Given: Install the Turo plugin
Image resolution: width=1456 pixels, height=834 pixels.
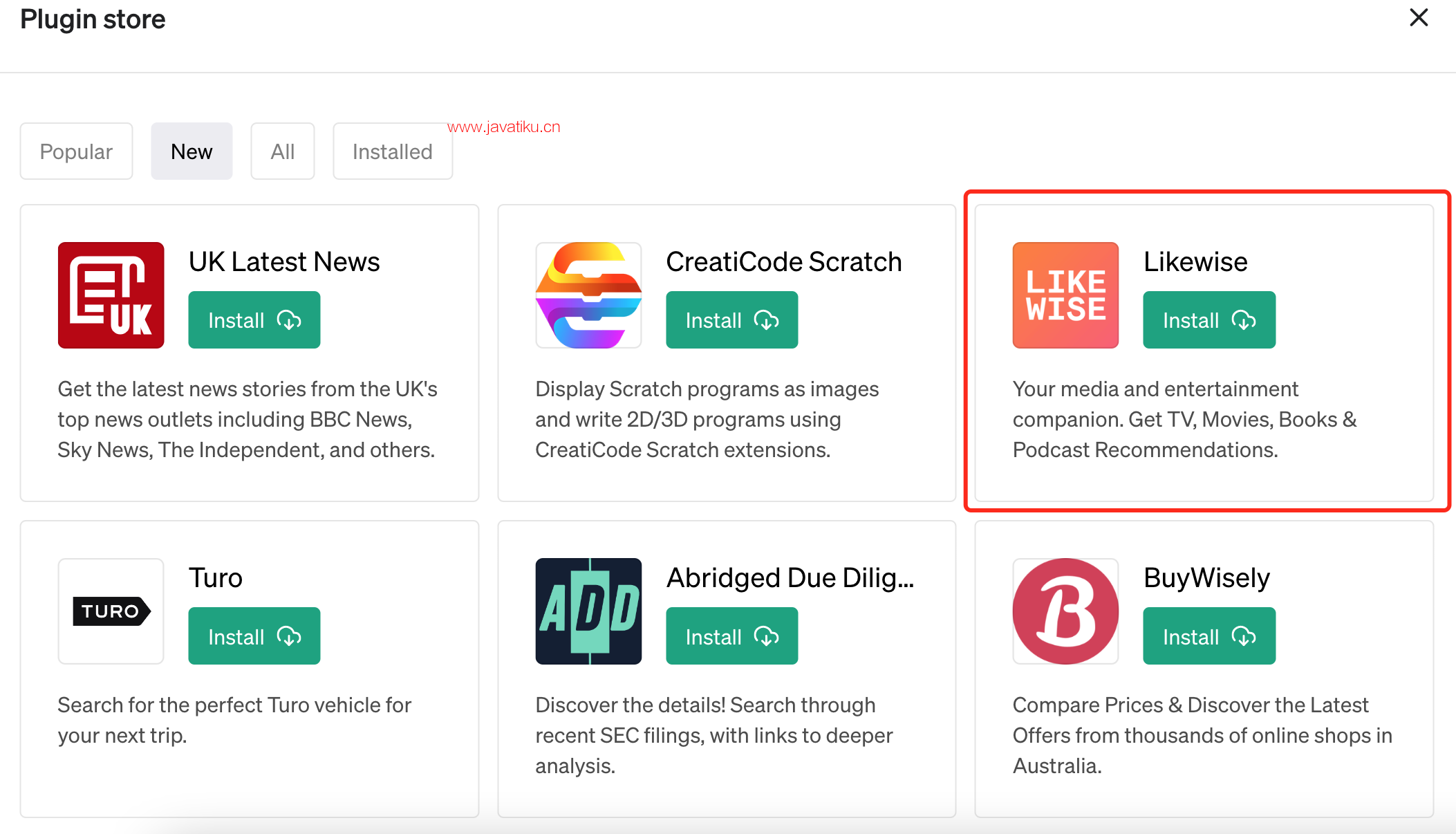Looking at the screenshot, I should click(254, 636).
